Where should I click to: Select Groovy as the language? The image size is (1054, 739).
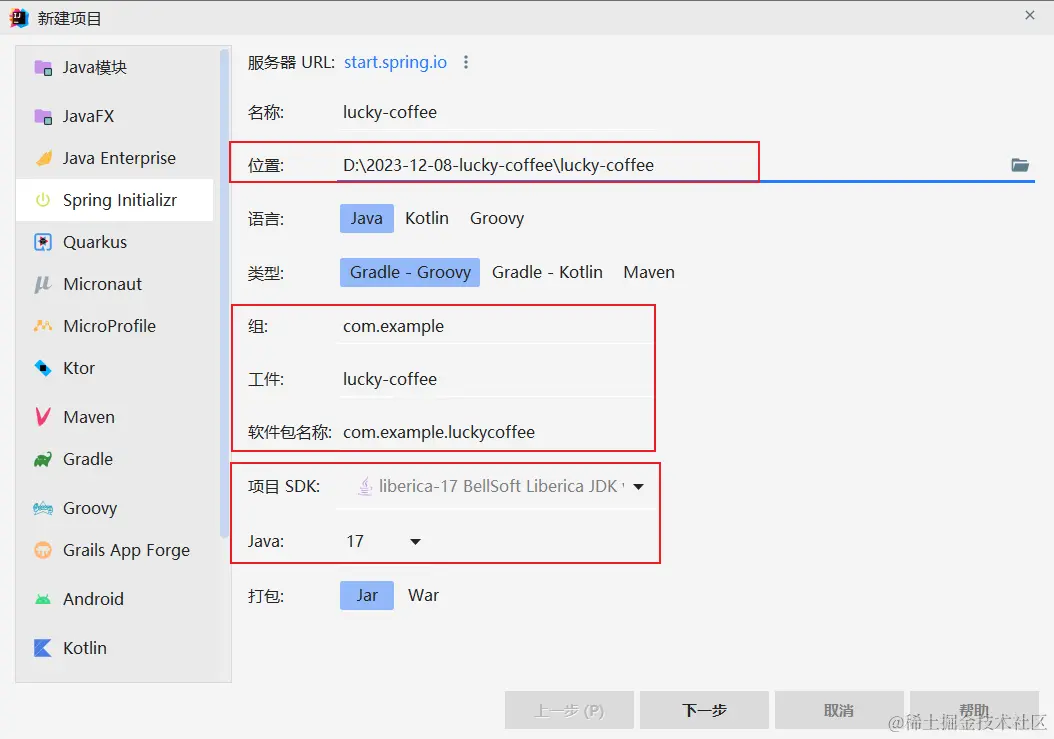click(x=497, y=219)
